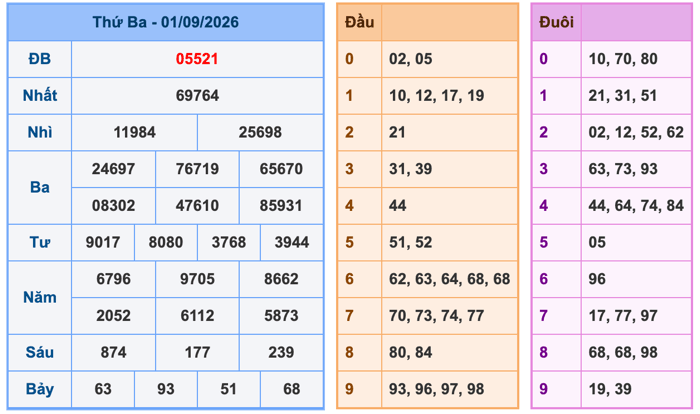Select fourth prize number 3944
This screenshot has width=700, height=414.
coord(292,242)
